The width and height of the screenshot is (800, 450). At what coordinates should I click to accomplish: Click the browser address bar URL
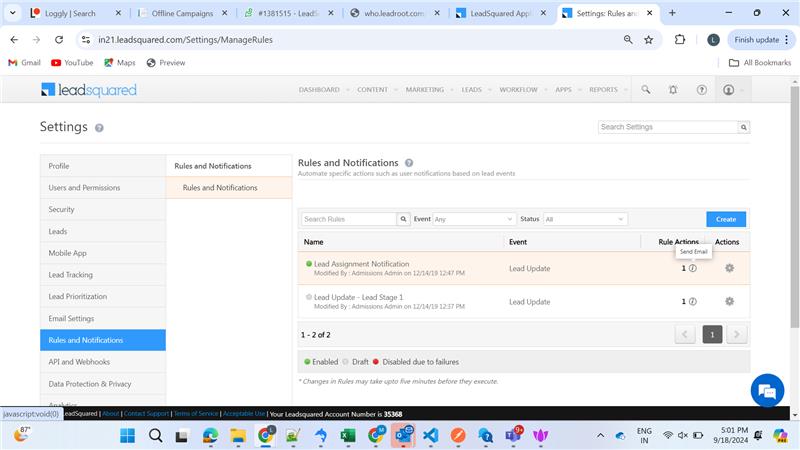(x=185, y=40)
